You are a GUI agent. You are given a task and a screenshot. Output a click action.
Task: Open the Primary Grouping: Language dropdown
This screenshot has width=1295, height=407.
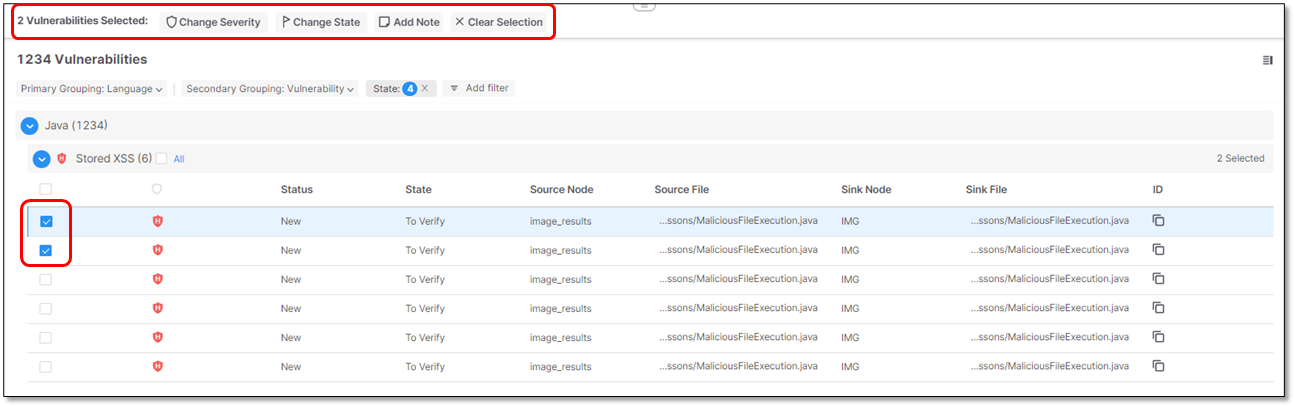(92, 89)
